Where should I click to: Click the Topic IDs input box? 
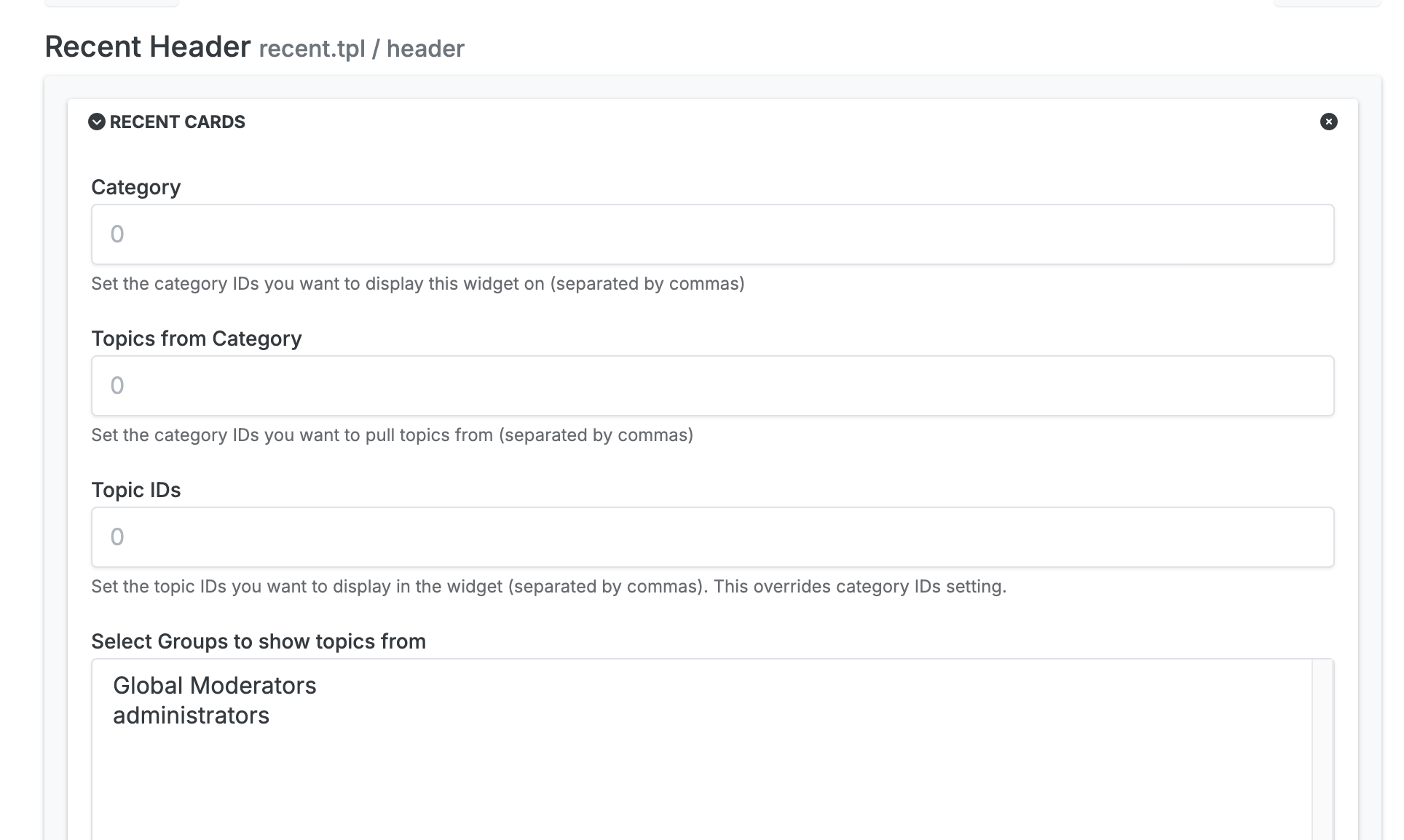pyautogui.click(x=712, y=537)
